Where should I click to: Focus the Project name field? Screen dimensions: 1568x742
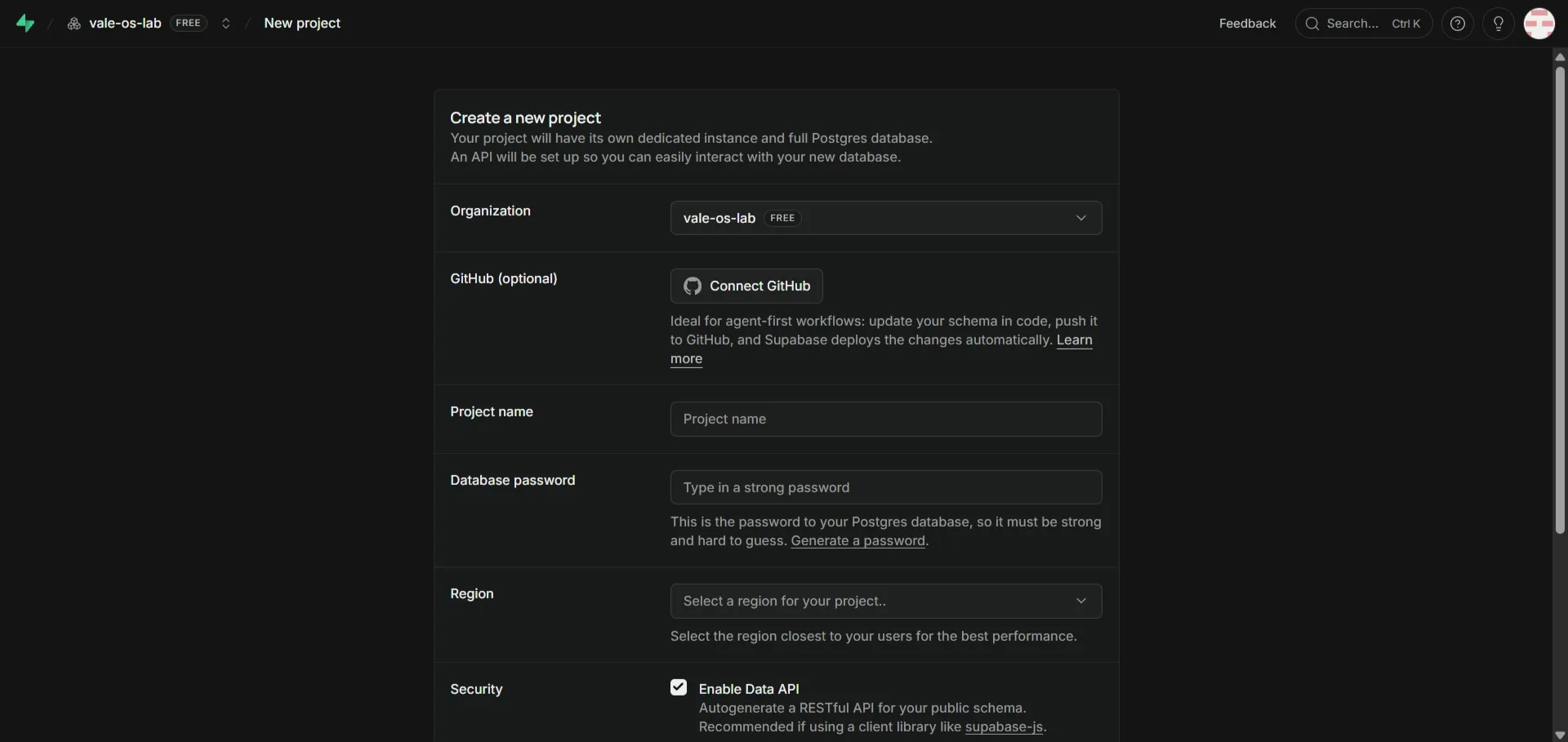coord(886,419)
